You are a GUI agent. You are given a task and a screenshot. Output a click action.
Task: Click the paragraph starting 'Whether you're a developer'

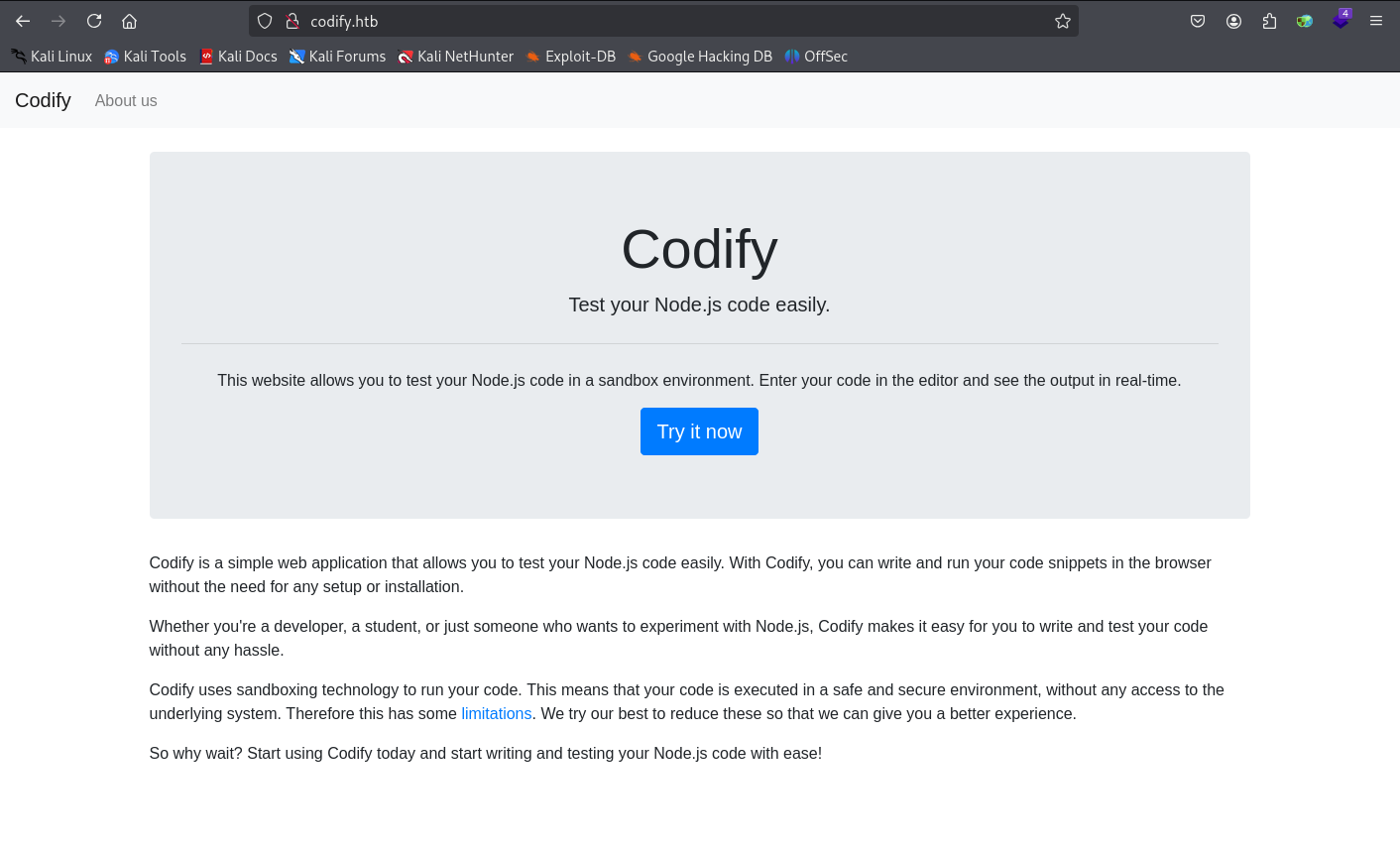678,638
